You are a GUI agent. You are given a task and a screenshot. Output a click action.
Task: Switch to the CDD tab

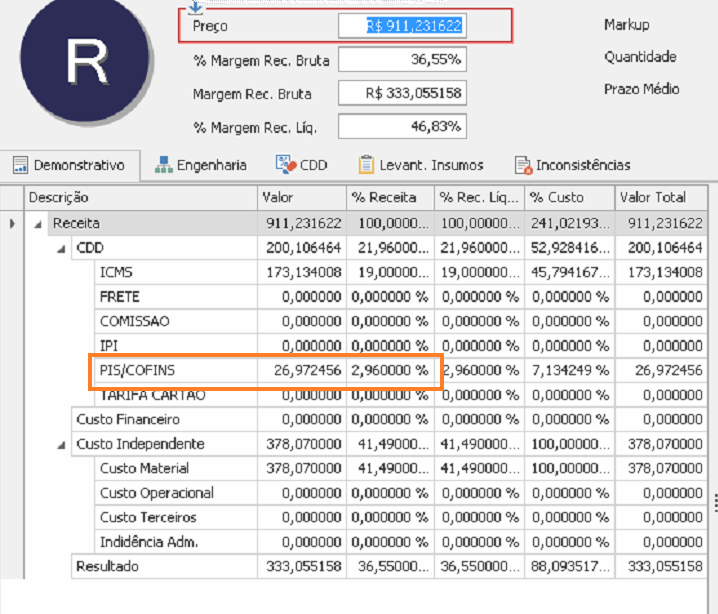[x=301, y=165]
